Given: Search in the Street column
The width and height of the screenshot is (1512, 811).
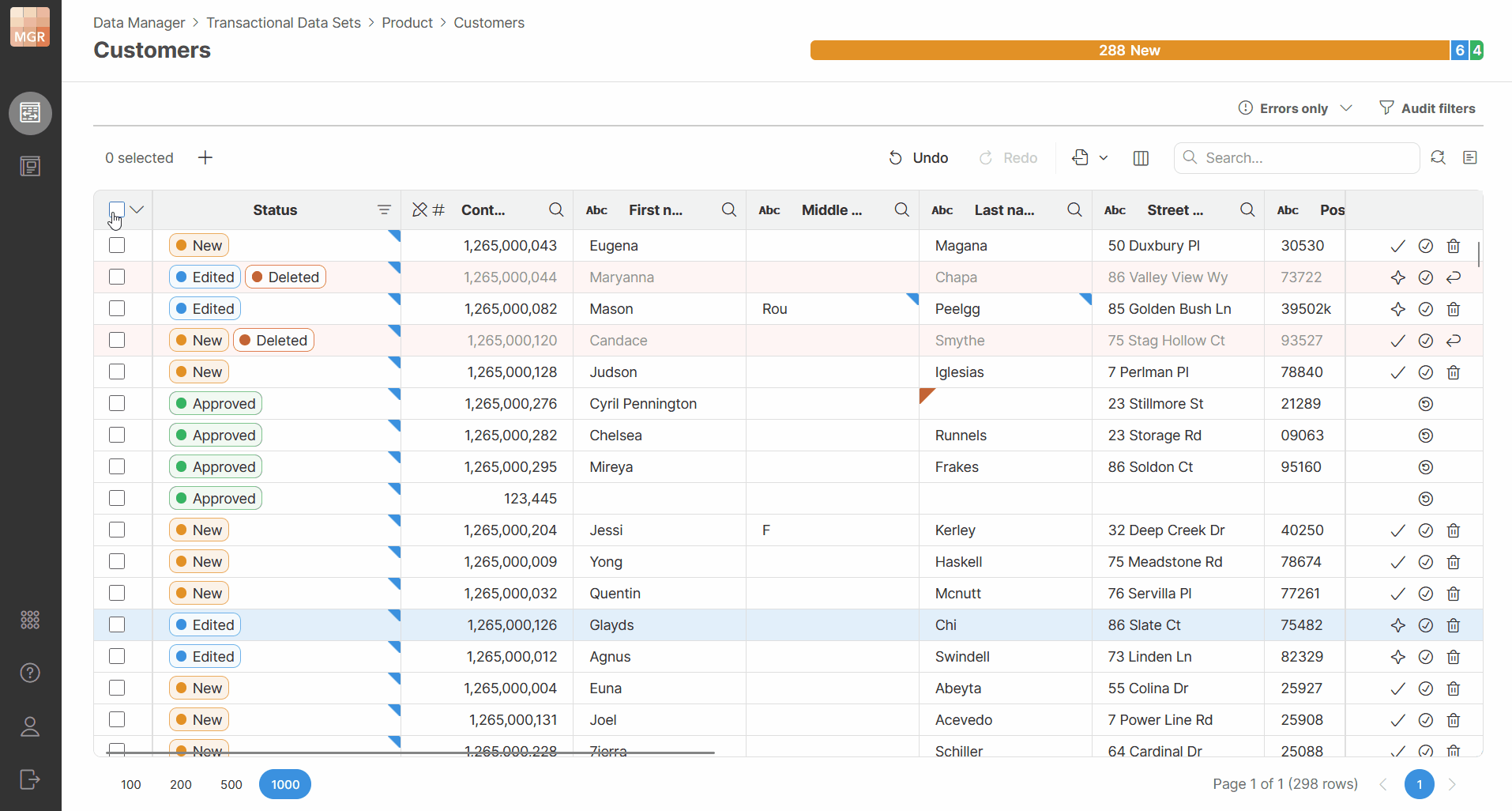Looking at the screenshot, I should pyautogui.click(x=1247, y=209).
